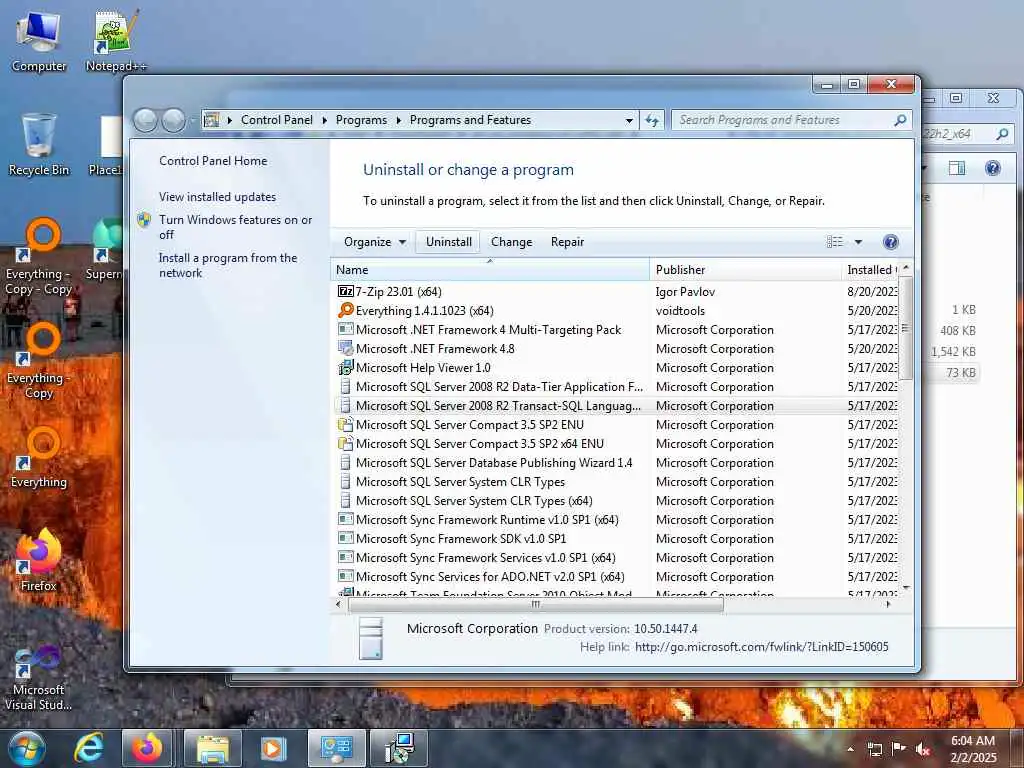Click the Forward navigation arrow button

[x=174, y=120]
